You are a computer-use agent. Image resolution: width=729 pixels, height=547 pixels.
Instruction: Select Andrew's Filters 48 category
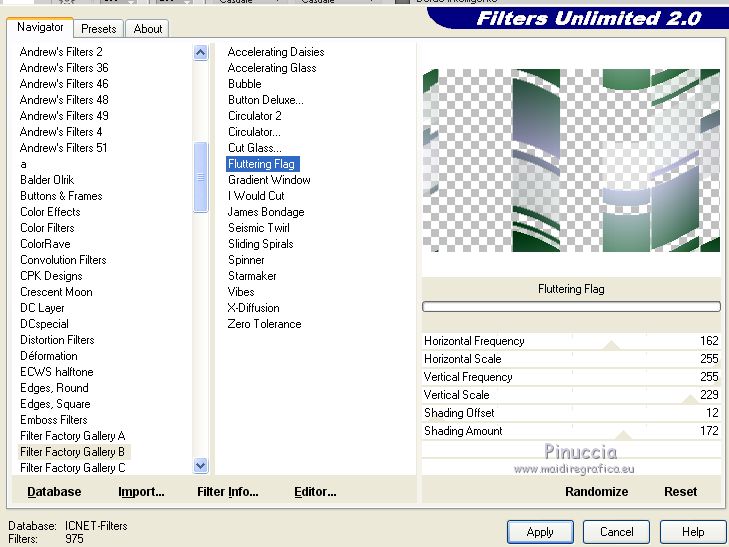point(64,100)
